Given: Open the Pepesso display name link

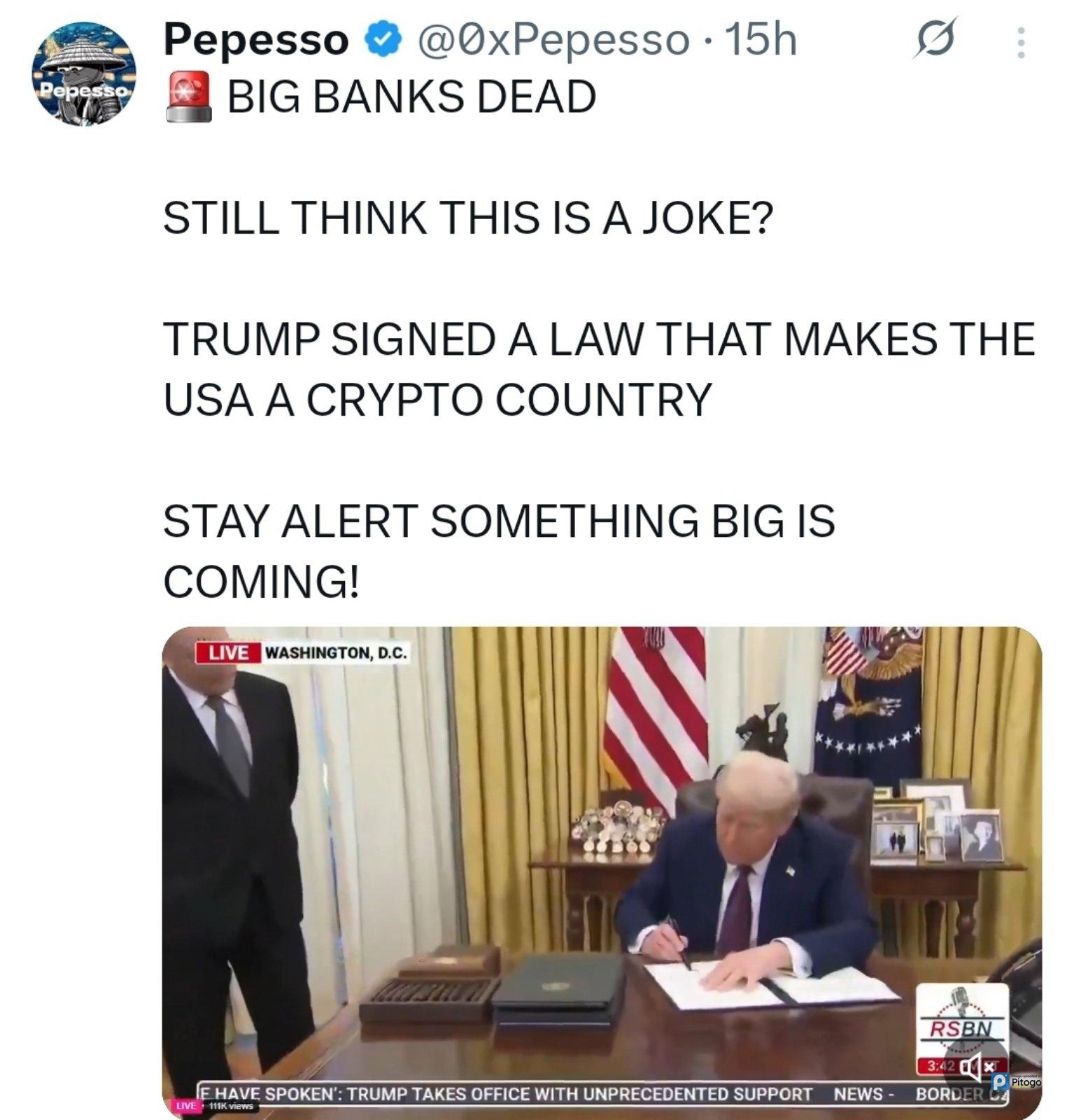Looking at the screenshot, I should click(256, 41).
